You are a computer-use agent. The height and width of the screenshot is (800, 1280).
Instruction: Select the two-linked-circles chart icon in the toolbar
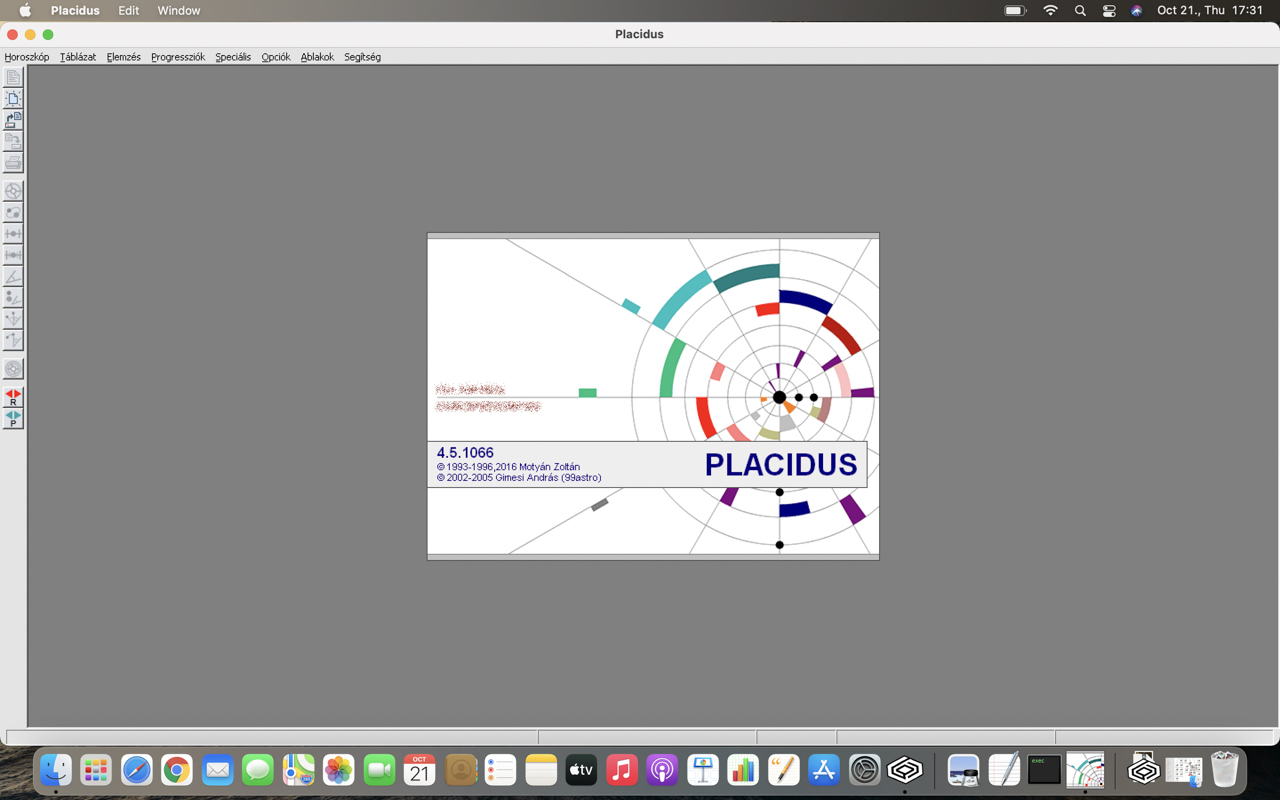(x=13, y=212)
